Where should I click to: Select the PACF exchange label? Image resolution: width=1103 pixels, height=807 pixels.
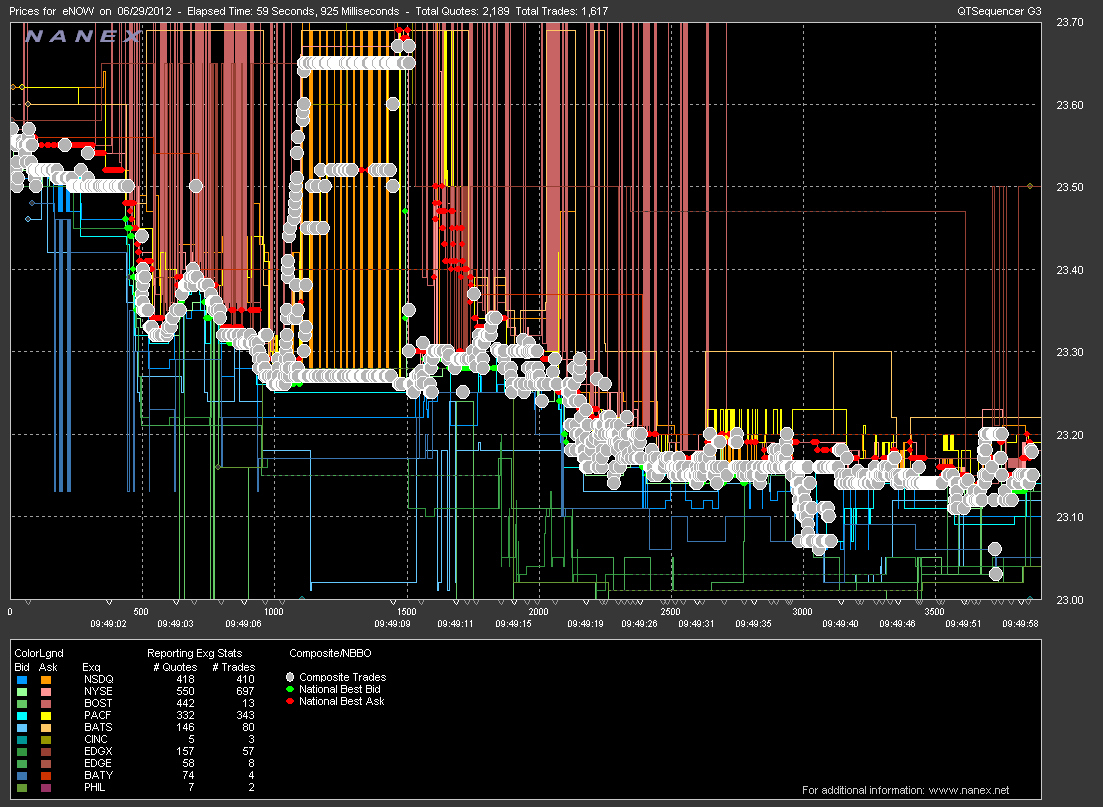[97, 716]
